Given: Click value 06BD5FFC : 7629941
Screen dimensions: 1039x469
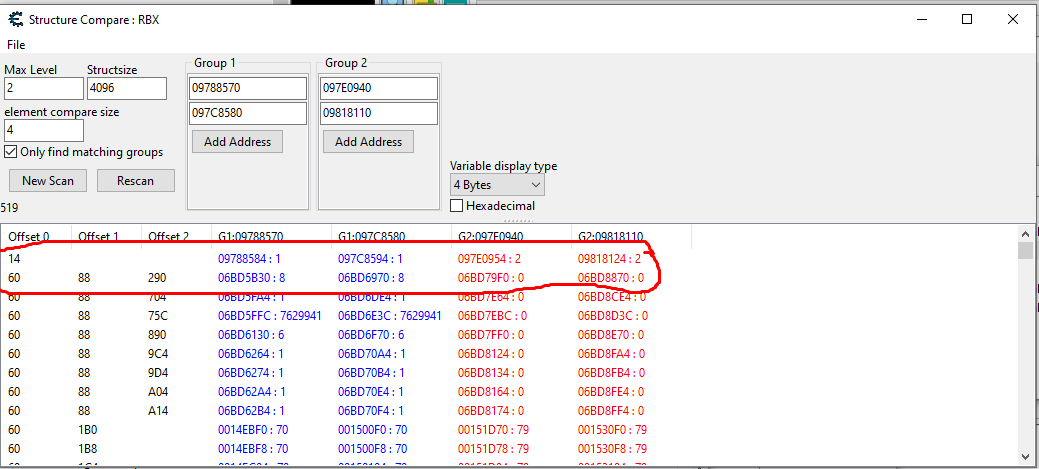Looking at the screenshot, I should pos(270,316).
